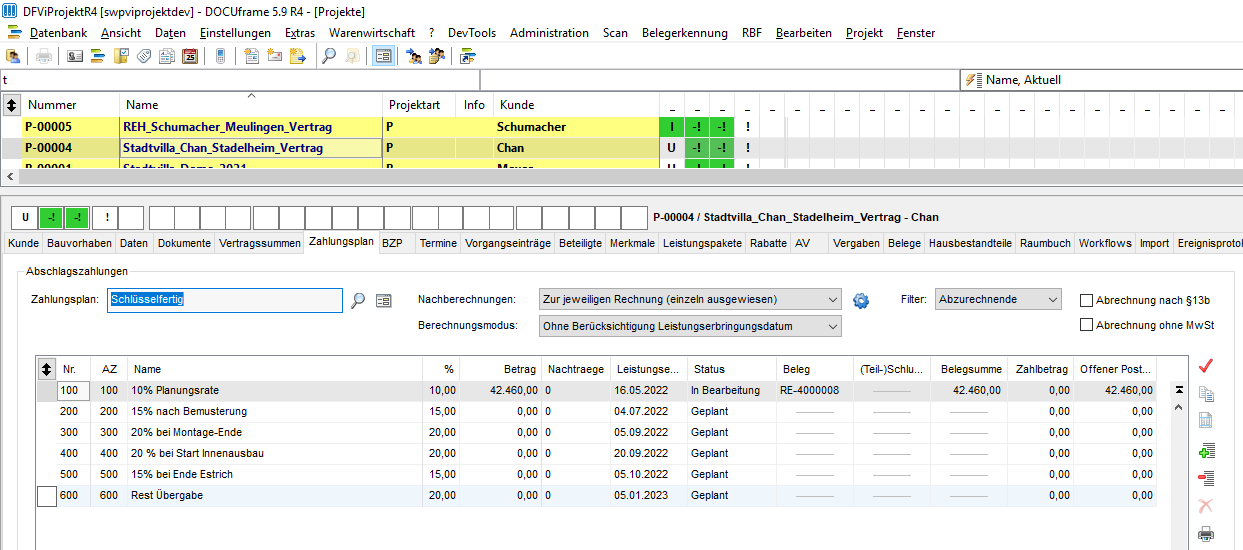The height and width of the screenshot is (550, 1243).
Task: Click the mobile phone icon in toolbar
Action: [221, 56]
